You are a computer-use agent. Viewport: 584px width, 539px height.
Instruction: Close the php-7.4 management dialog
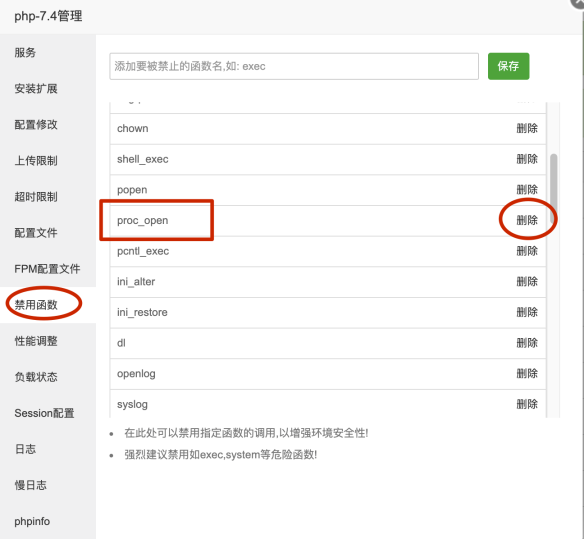[x=578, y=3]
